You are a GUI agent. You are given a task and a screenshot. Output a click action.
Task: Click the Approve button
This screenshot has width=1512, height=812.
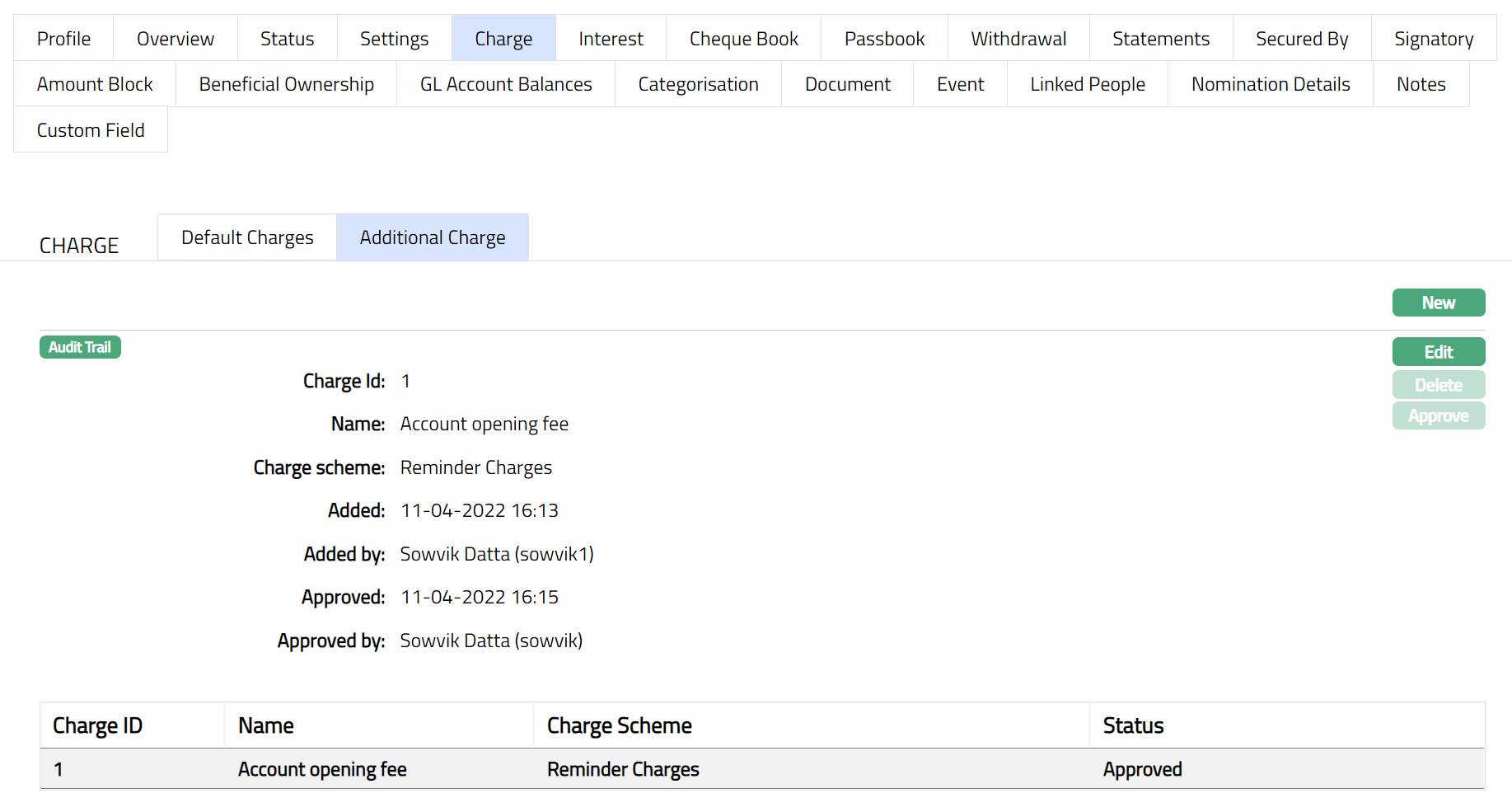pos(1438,416)
